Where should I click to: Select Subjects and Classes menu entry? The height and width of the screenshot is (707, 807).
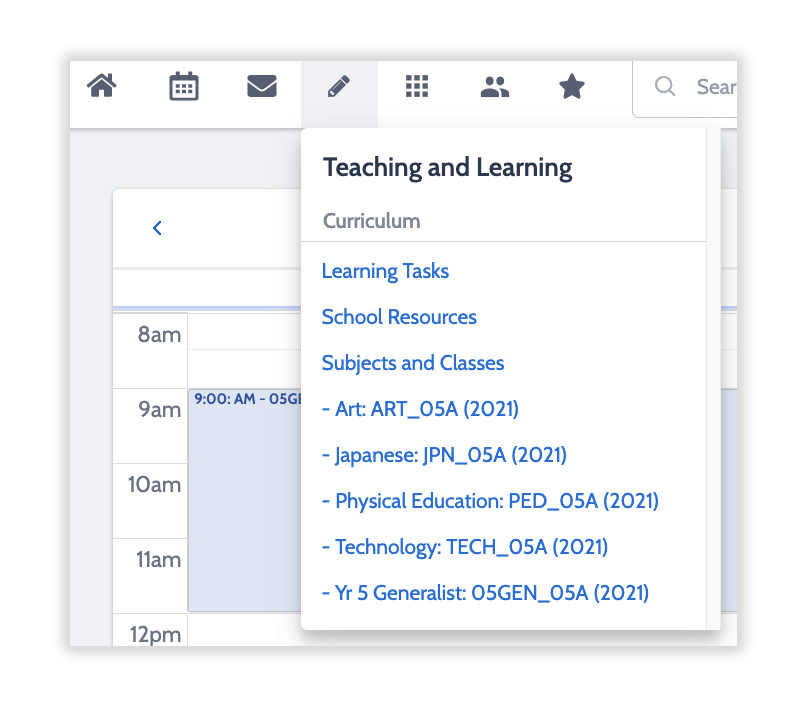click(x=413, y=363)
